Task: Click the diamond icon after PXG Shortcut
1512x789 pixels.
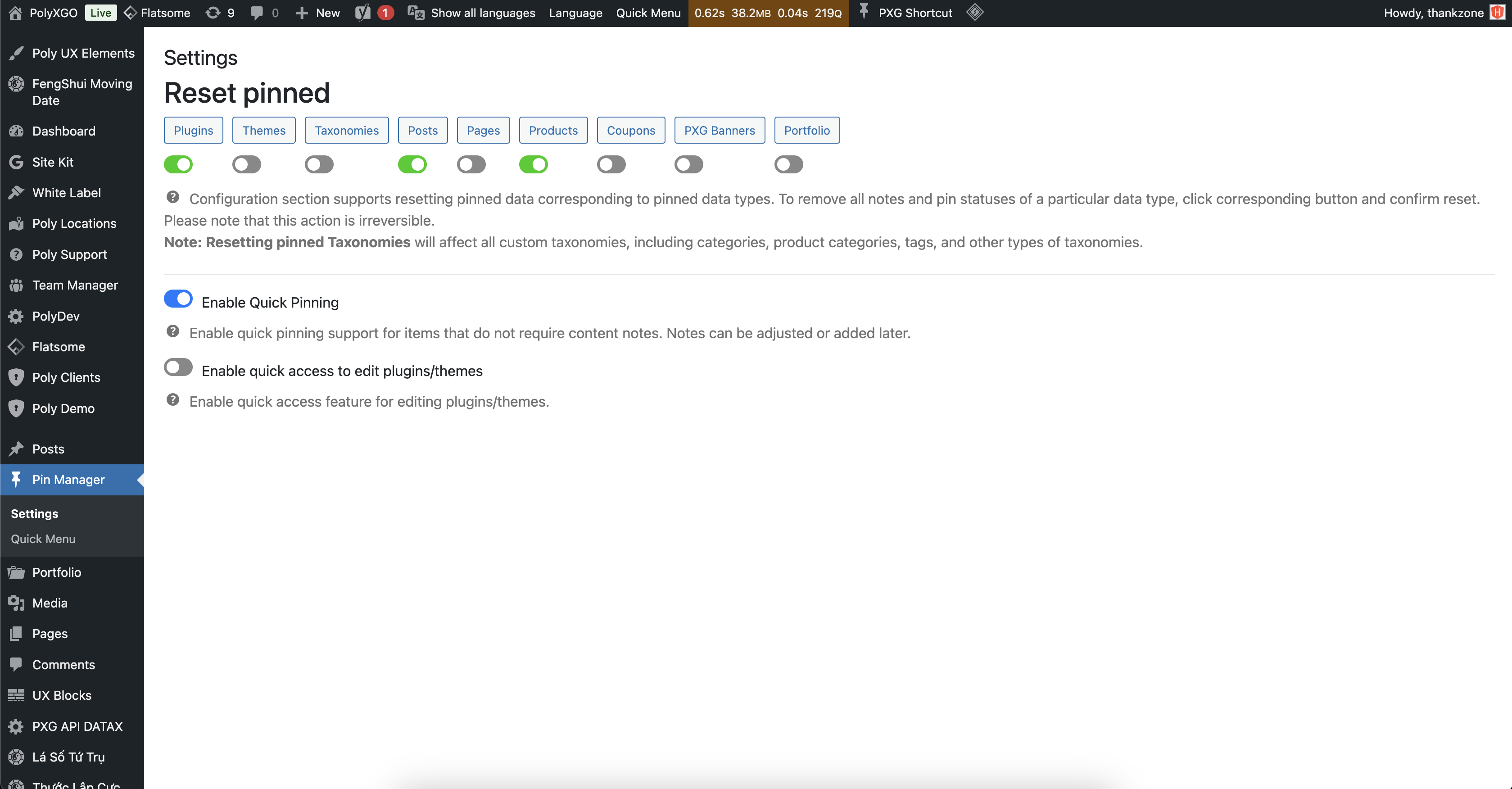Action: [975, 12]
